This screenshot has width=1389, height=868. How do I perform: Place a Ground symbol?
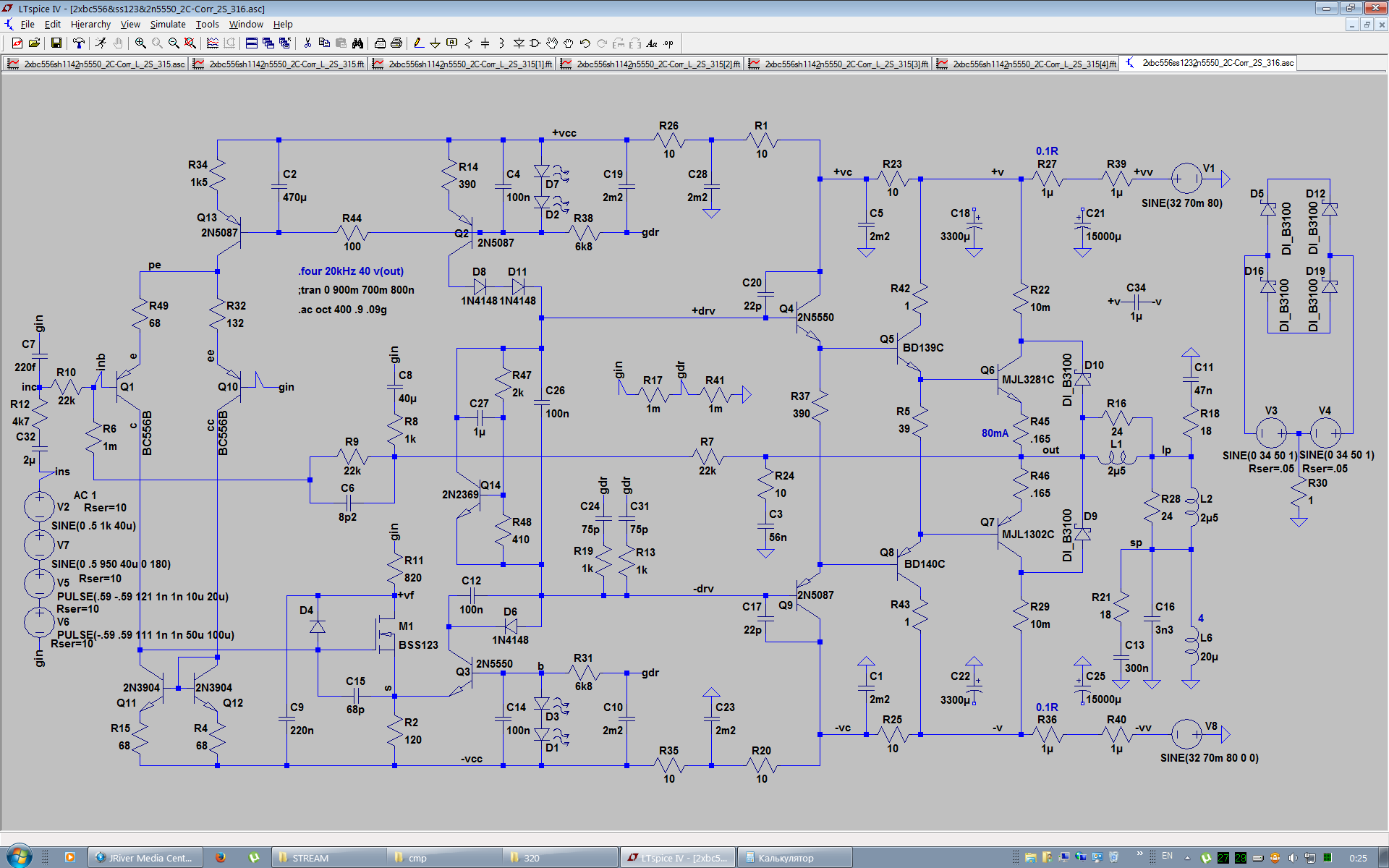click(436, 43)
